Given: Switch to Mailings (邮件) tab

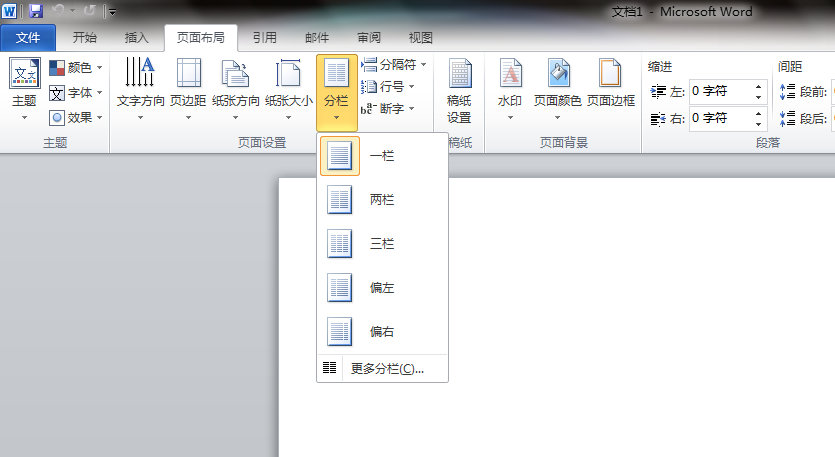Looking at the screenshot, I should [317, 38].
